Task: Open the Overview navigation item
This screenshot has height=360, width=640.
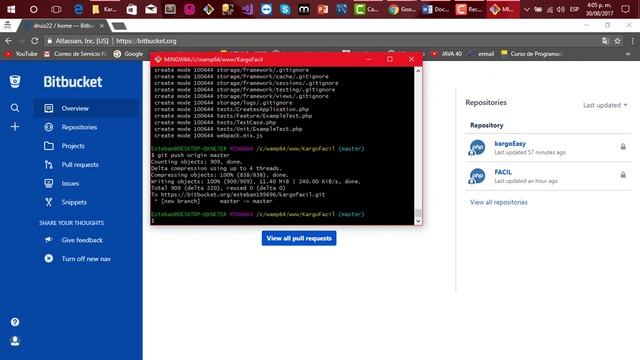Action: (87, 108)
